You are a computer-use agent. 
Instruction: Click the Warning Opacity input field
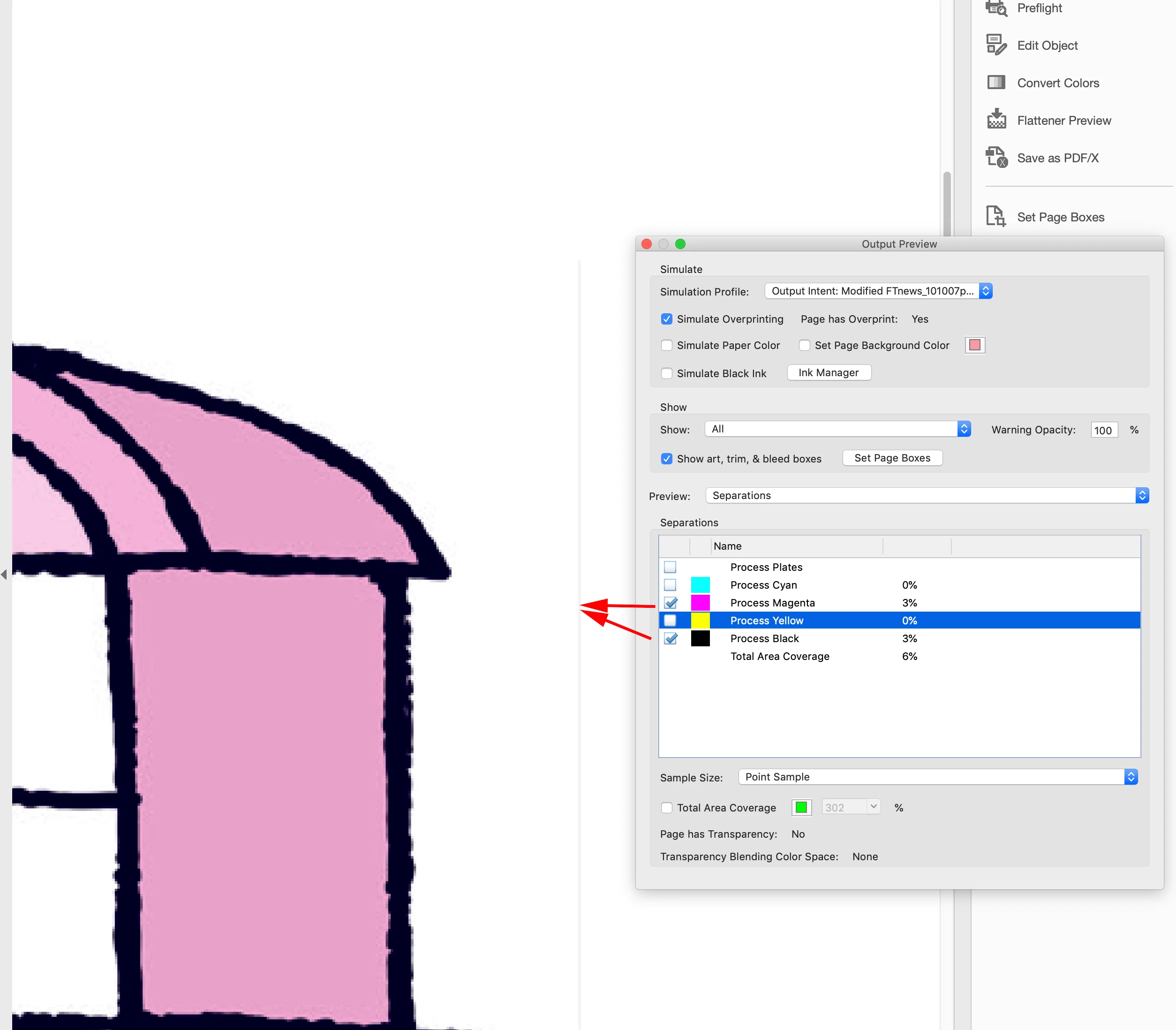[x=1104, y=430]
